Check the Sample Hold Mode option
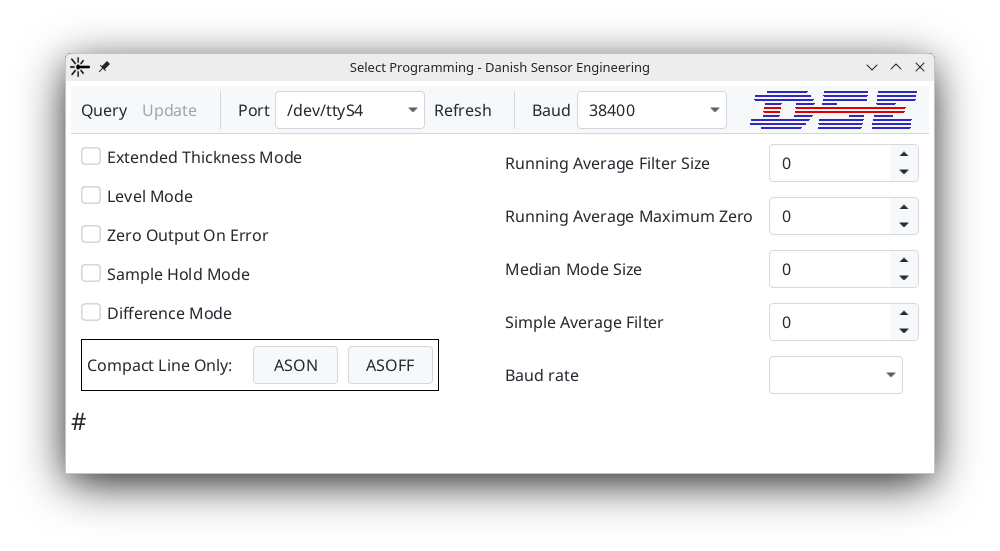This screenshot has height=551, width=1000. [x=91, y=274]
